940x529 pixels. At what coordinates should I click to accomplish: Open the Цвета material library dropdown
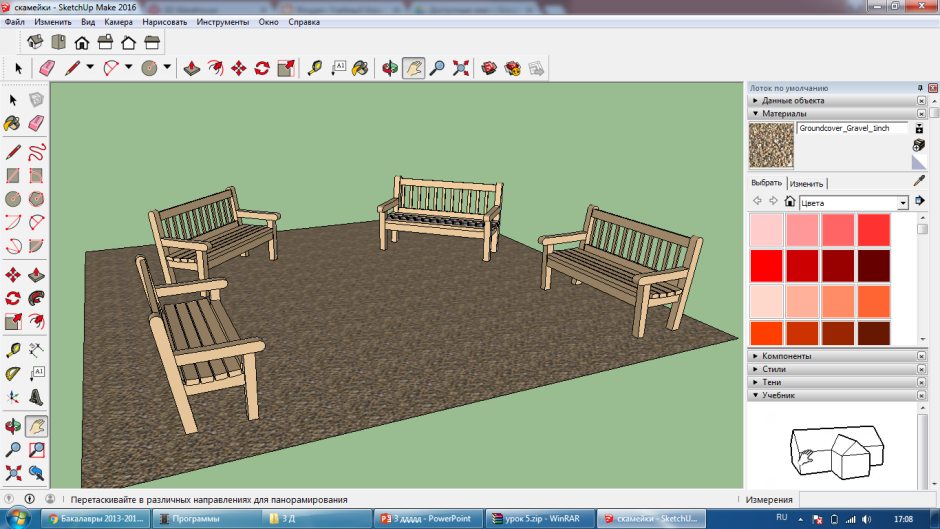(x=902, y=203)
